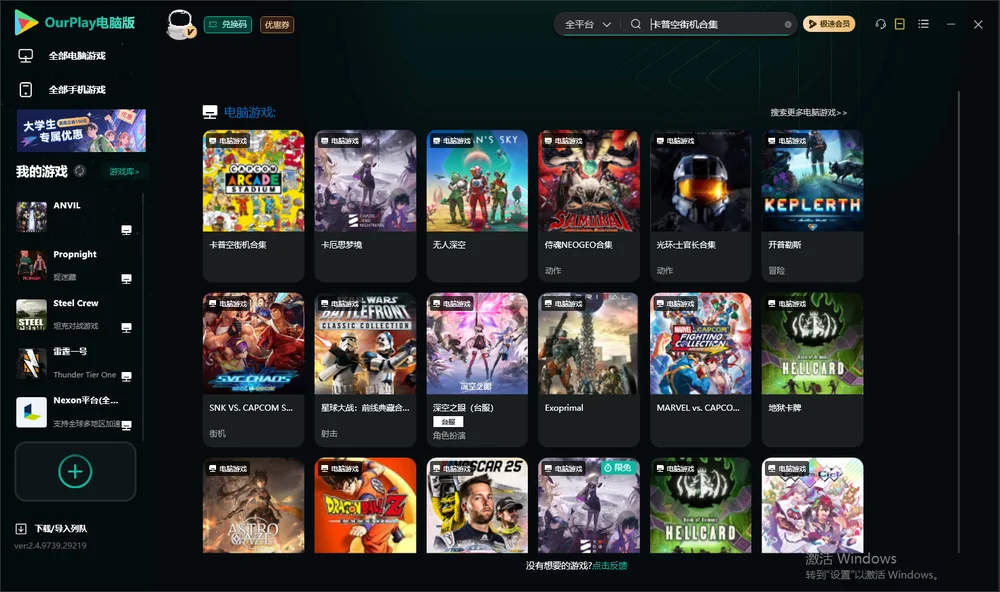This screenshot has height=592, width=1000.
Task: Click the PC platform icon on Steel Crew row
Action: click(x=126, y=327)
